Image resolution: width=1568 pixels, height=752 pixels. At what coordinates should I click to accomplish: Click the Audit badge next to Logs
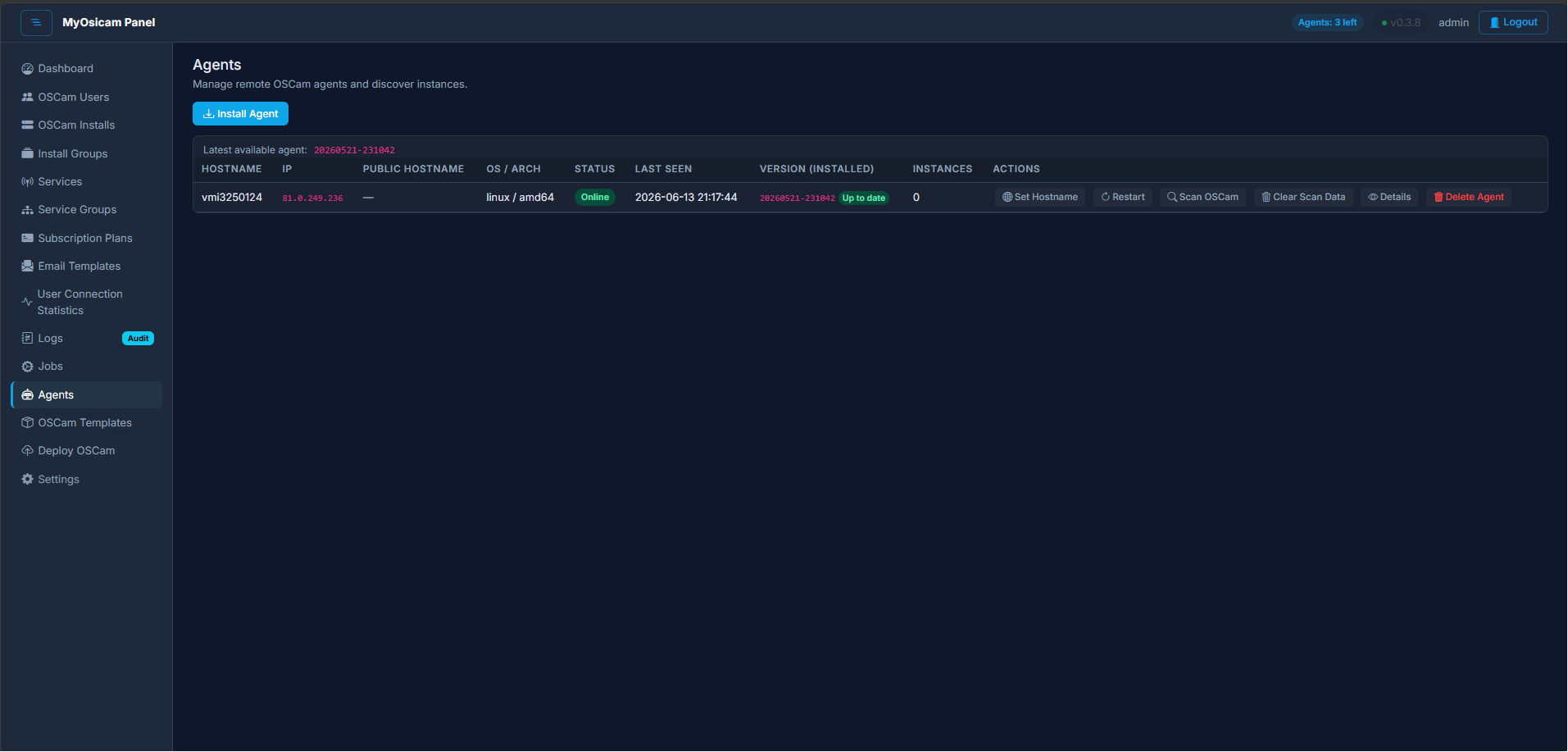[138, 339]
